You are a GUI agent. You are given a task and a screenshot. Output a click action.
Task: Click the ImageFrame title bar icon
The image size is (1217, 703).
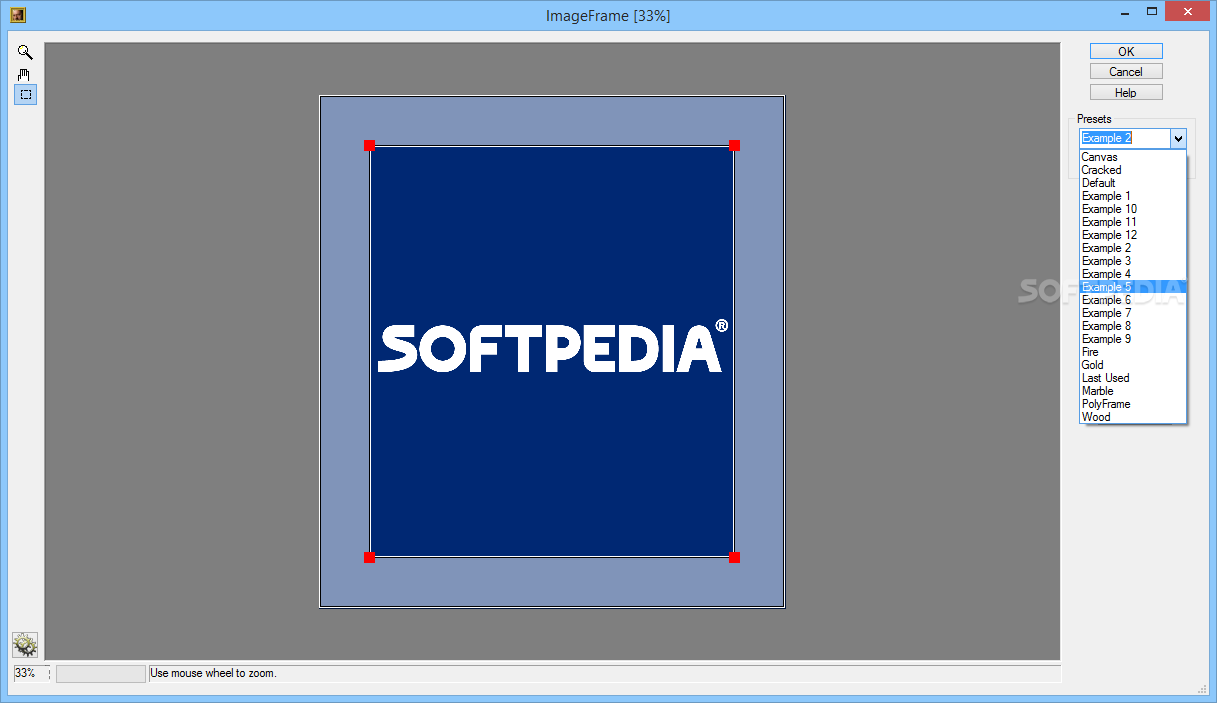17,15
